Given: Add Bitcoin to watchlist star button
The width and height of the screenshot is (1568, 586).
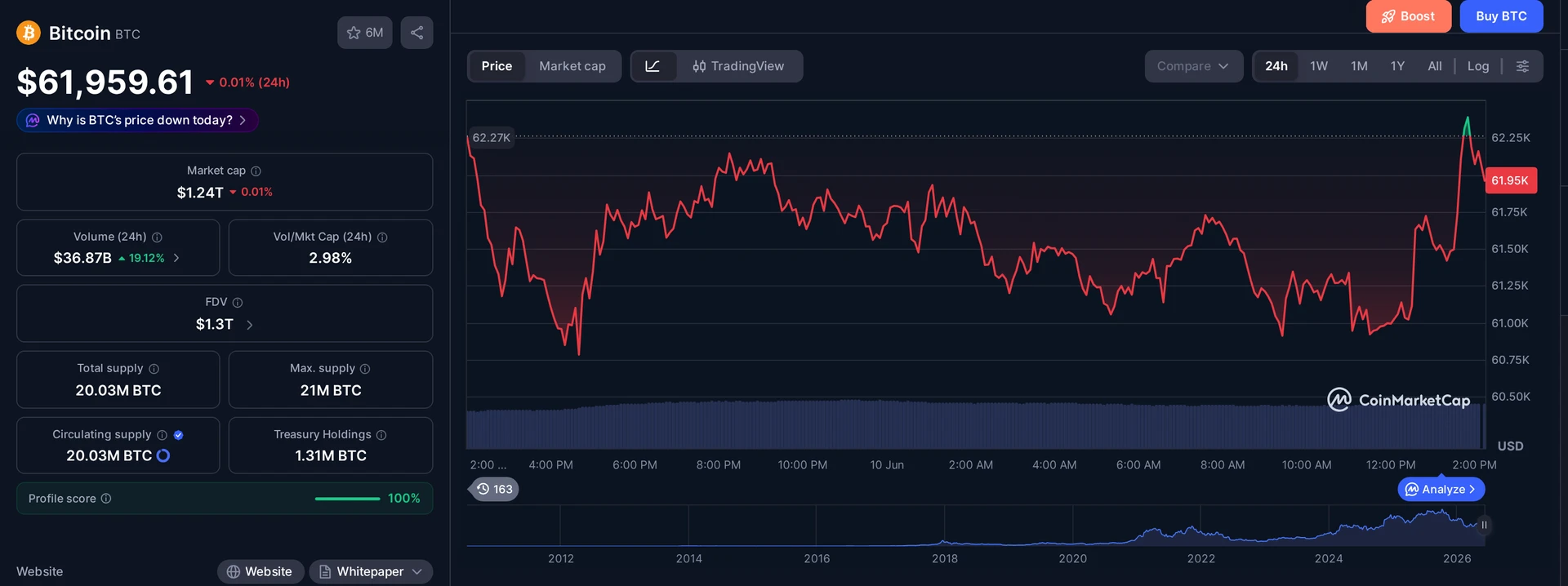Looking at the screenshot, I should pyautogui.click(x=365, y=33).
